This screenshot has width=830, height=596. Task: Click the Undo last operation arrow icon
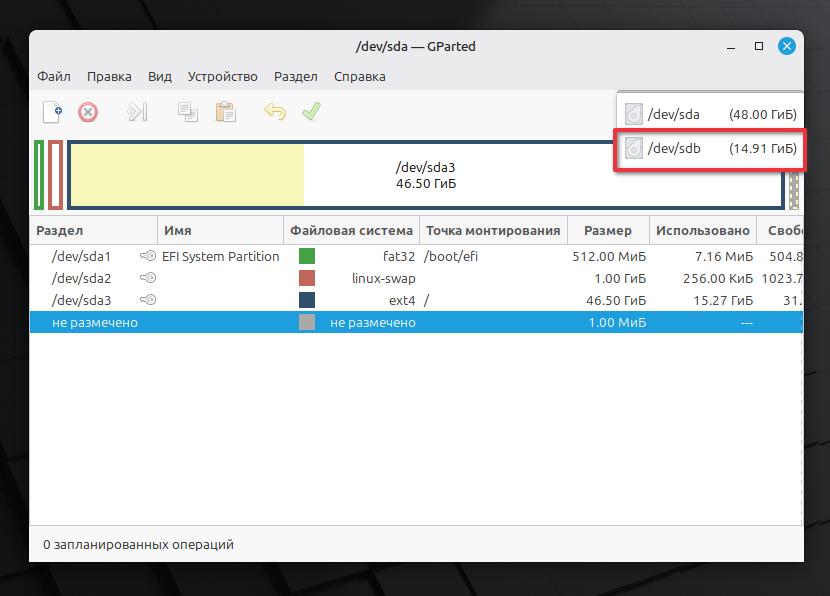point(275,112)
